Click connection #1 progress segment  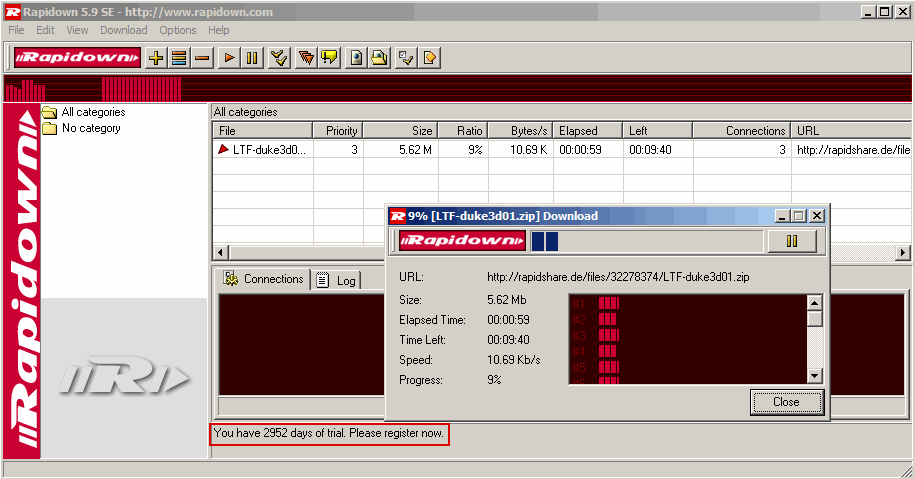tap(609, 303)
